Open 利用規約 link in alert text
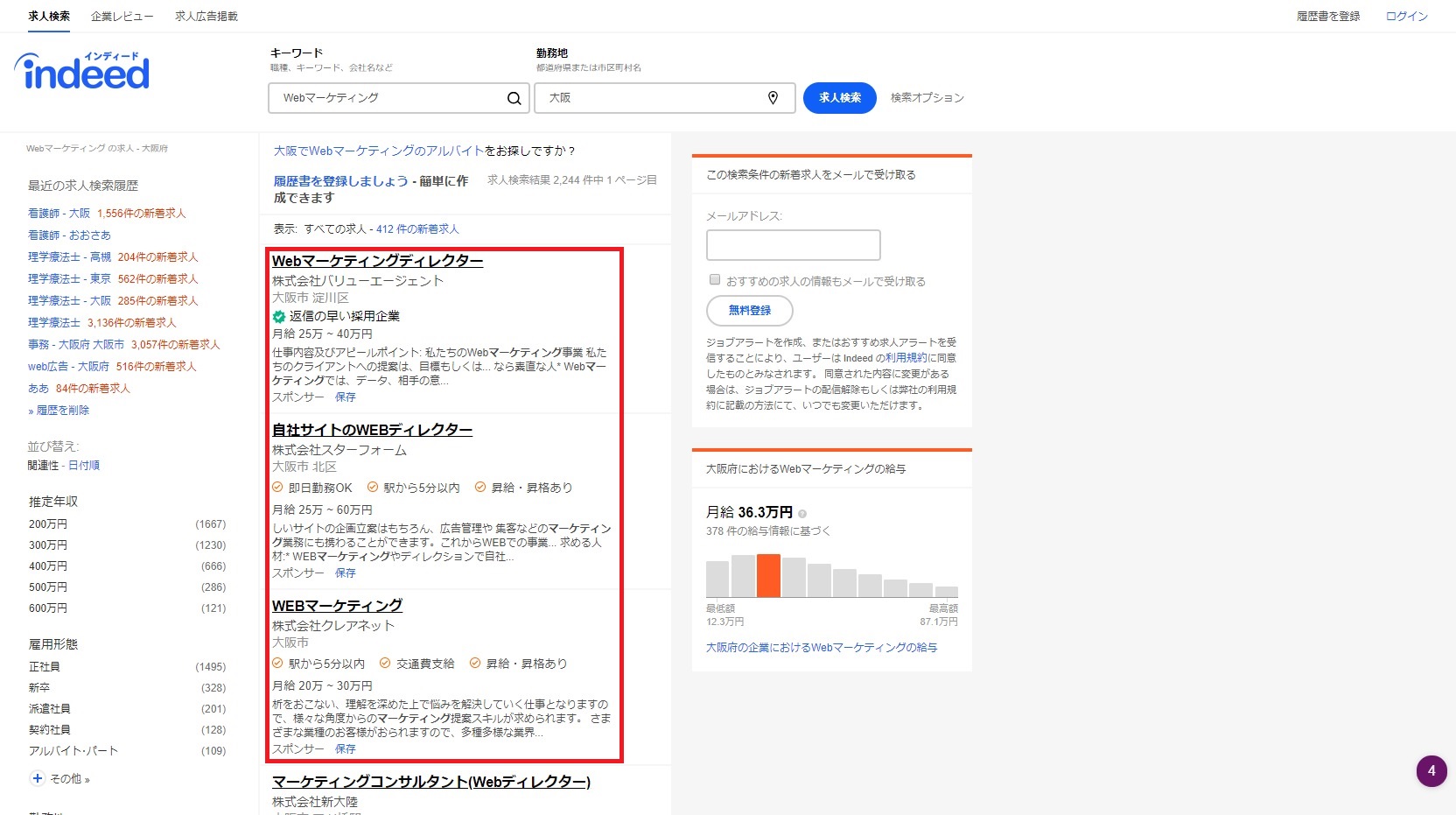 point(906,358)
